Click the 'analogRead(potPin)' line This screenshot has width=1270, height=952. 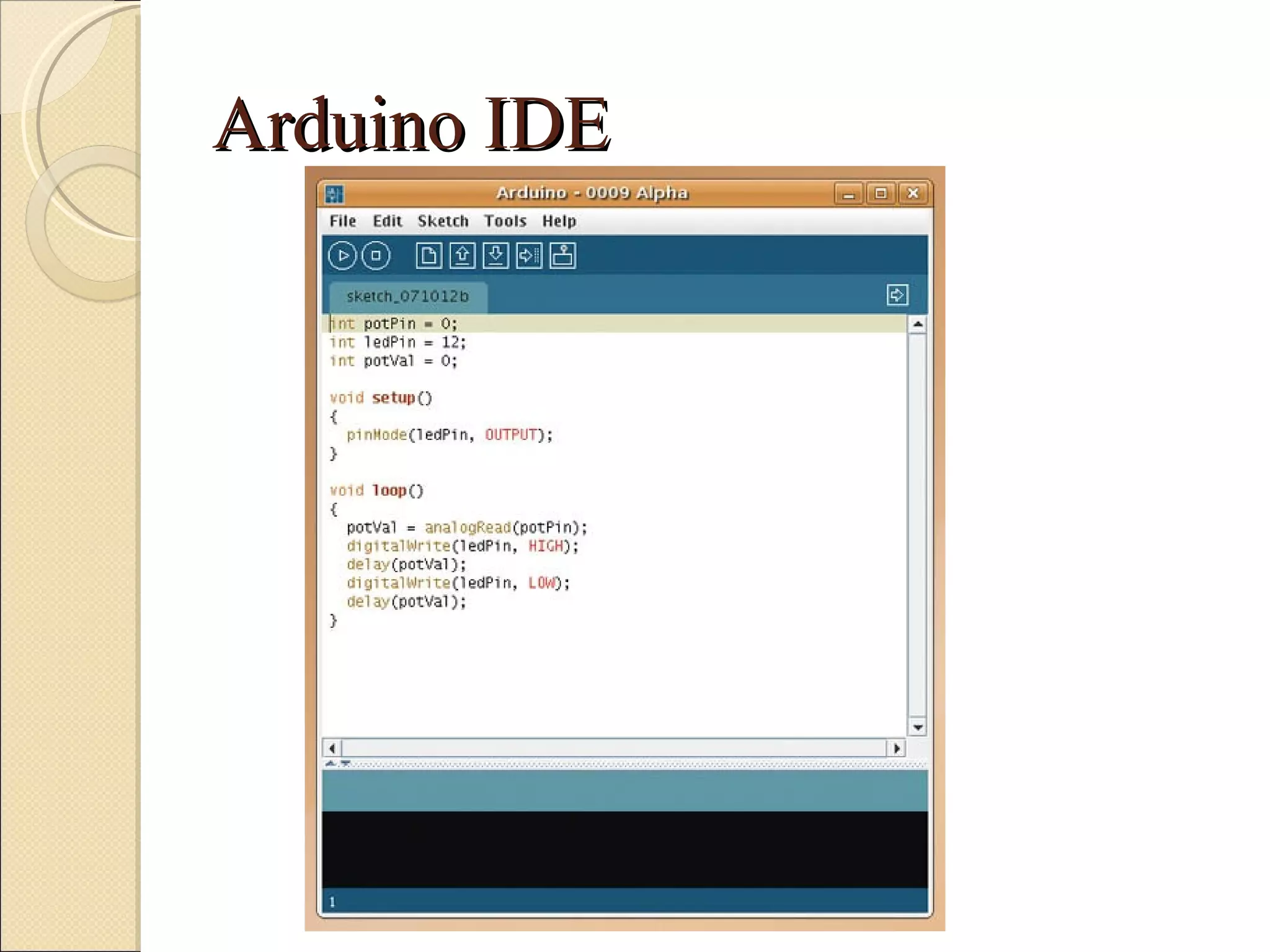(x=467, y=527)
